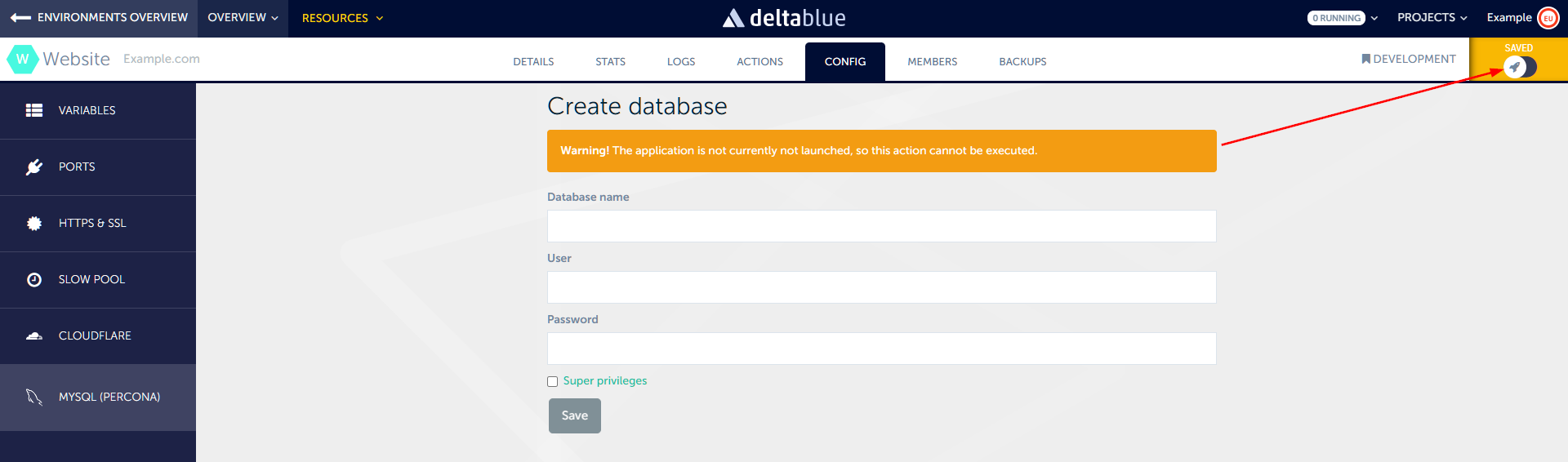Enable the Super privileges checkbox

(553, 381)
